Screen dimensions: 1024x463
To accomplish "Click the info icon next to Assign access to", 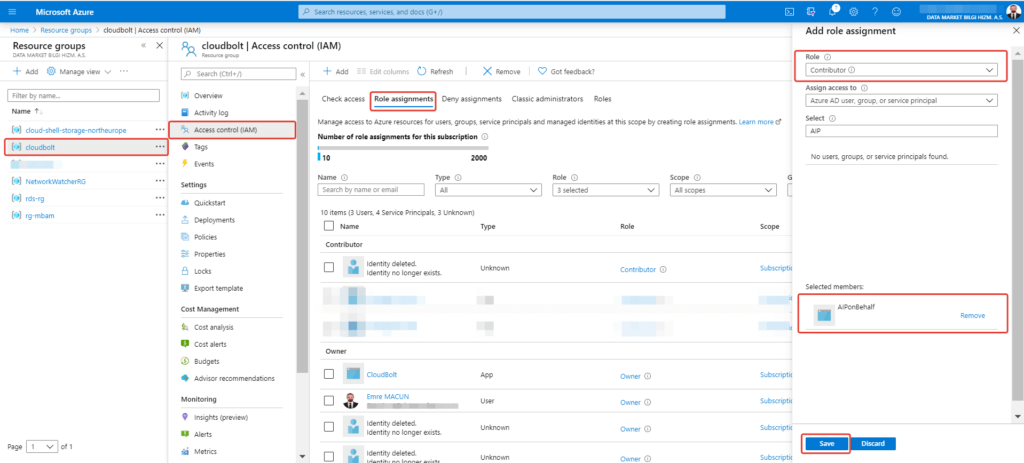I will click(x=864, y=88).
